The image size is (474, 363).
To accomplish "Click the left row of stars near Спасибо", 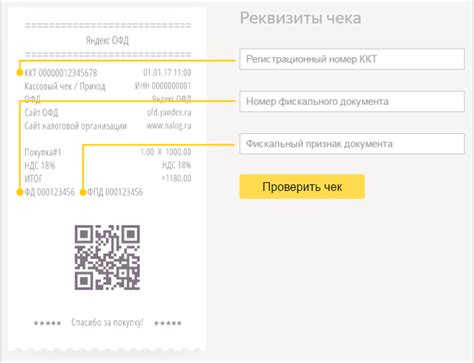I will (47, 323).
